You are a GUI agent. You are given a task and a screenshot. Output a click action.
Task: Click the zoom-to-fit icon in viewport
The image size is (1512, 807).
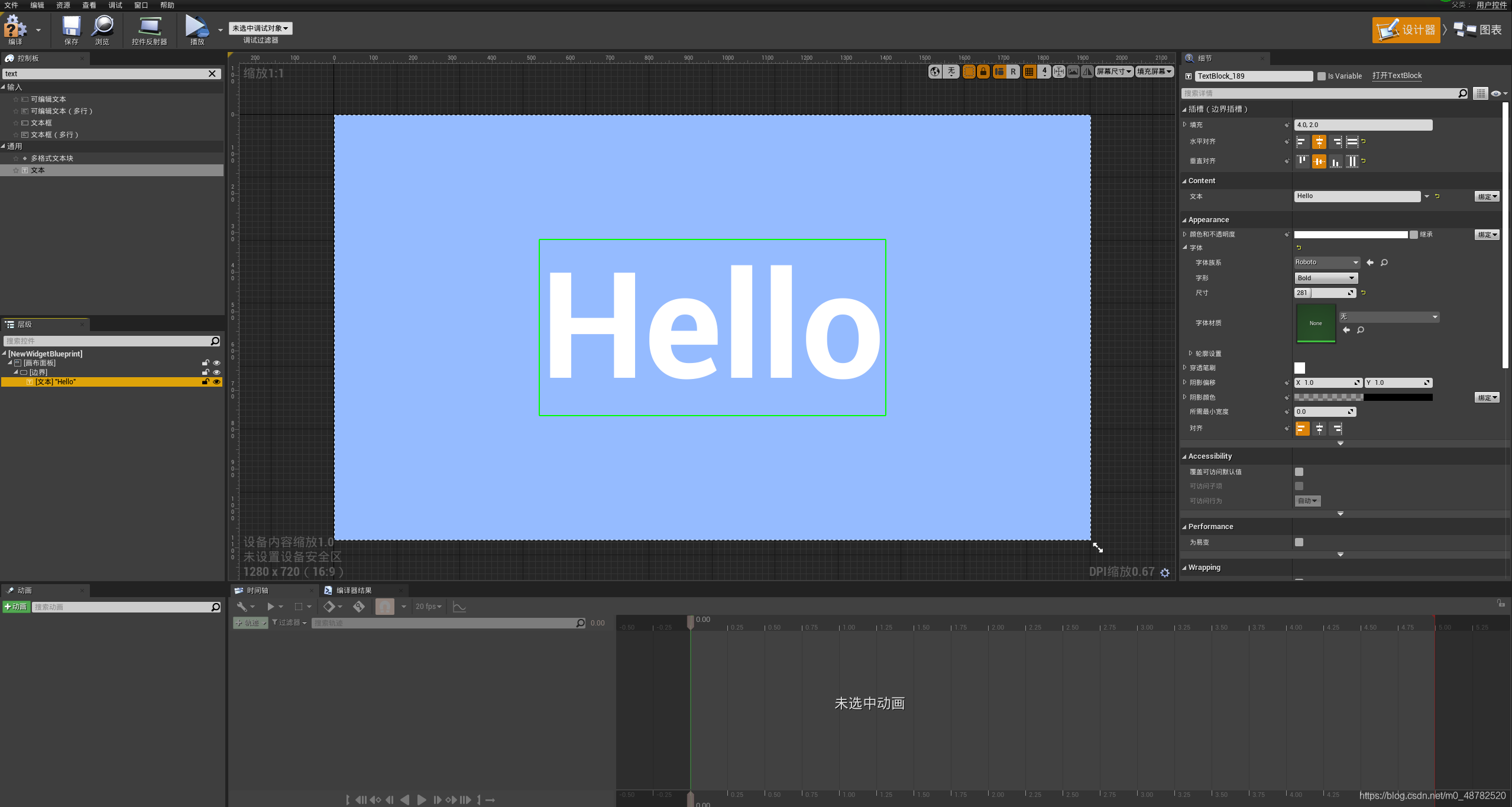pos(1059,72)
